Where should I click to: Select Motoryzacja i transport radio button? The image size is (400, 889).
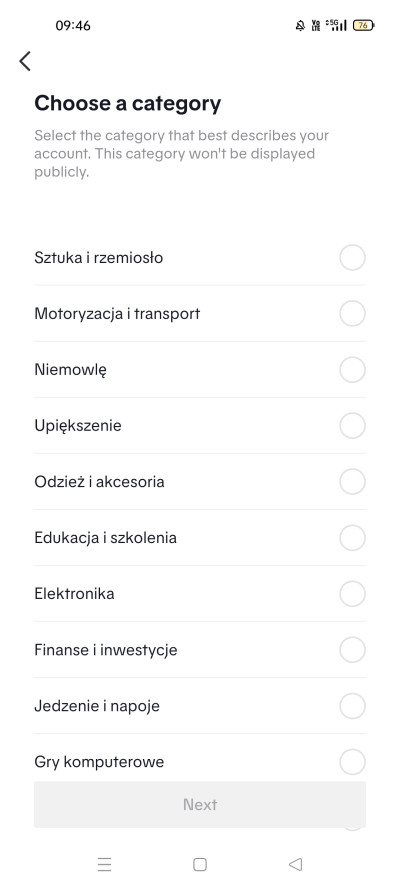352,314
